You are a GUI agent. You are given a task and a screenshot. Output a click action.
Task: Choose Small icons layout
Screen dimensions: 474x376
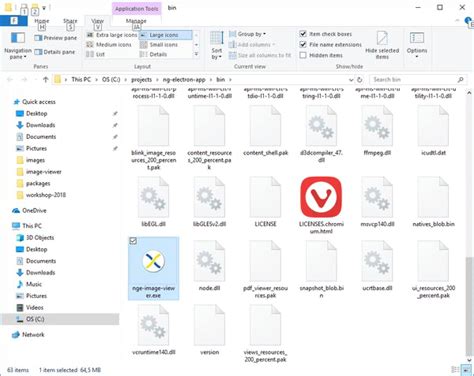tap(159, 45)
